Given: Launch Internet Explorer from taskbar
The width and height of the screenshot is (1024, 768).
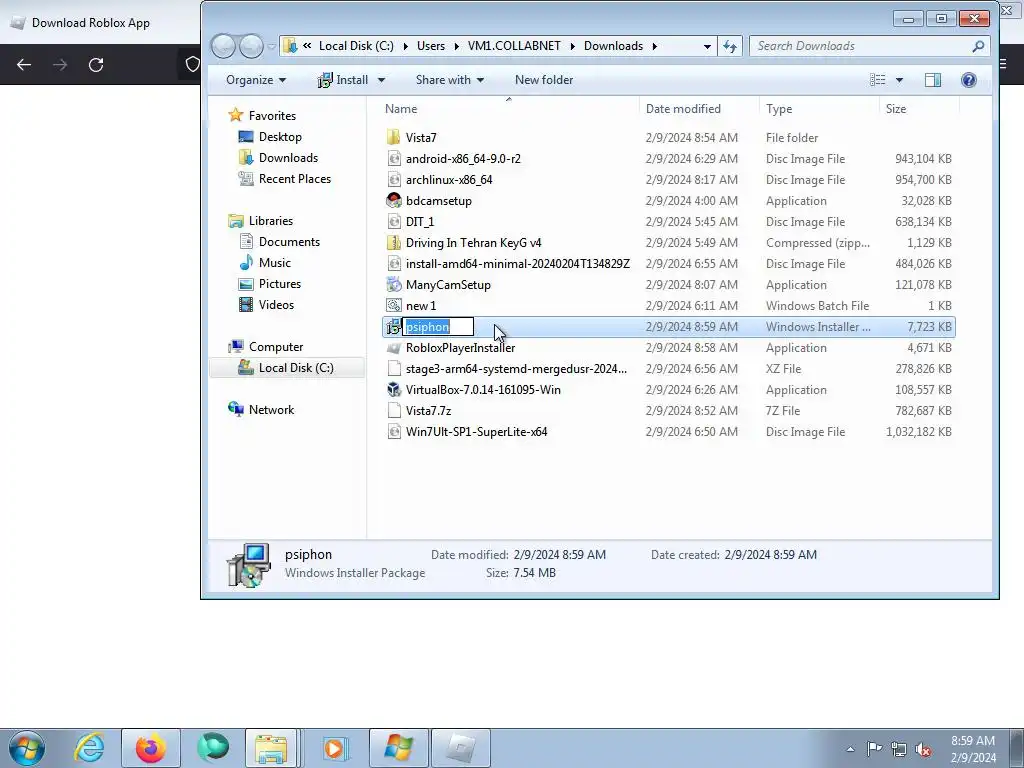Looking at the screenshot, I should point(89,748).
